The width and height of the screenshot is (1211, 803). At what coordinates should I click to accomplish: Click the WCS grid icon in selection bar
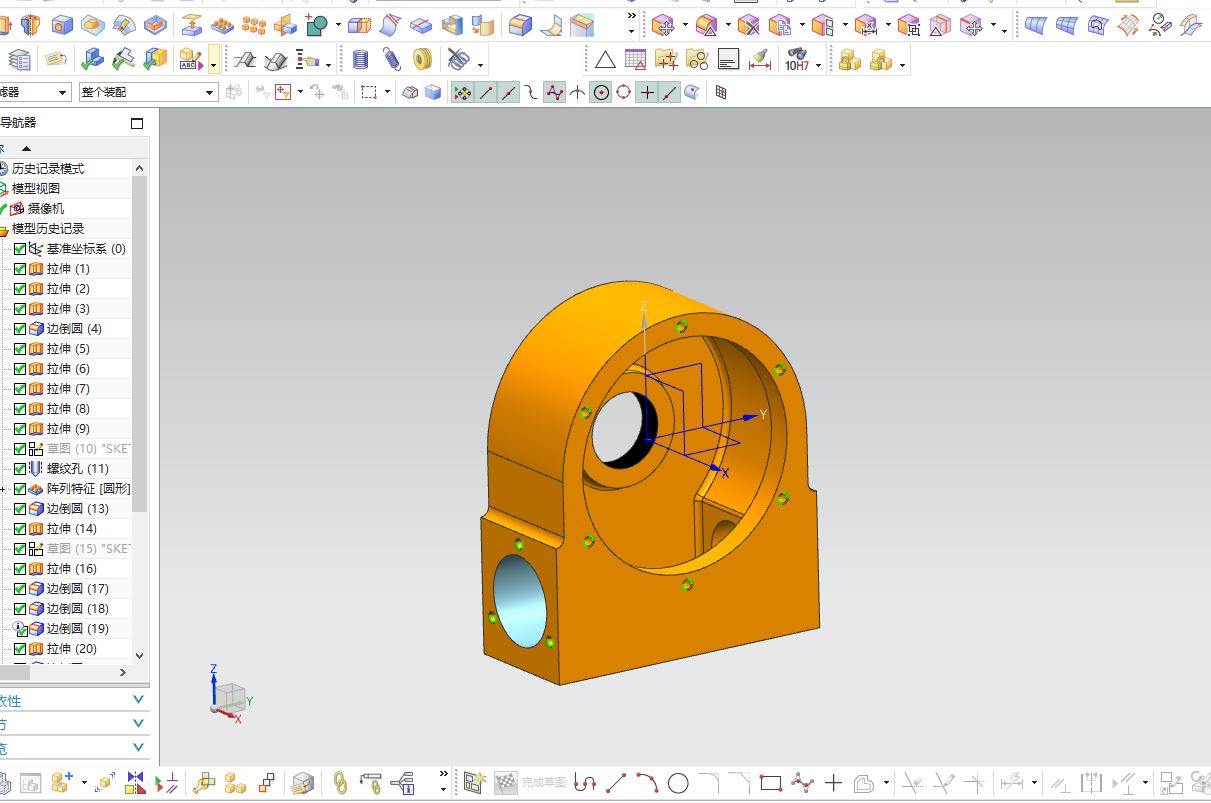point(721,92)
